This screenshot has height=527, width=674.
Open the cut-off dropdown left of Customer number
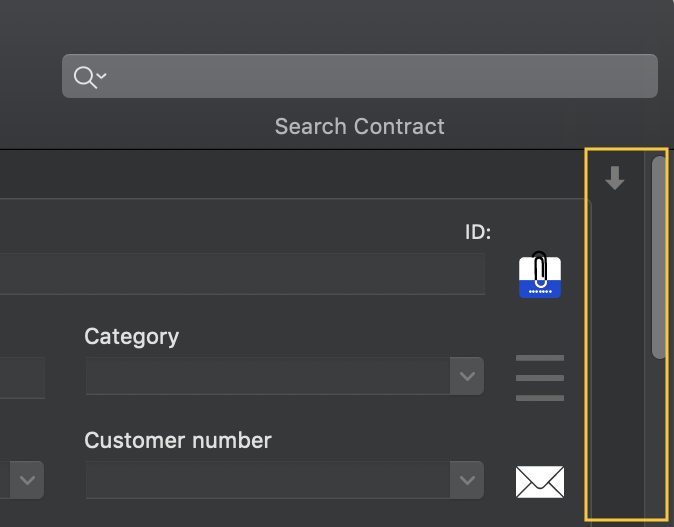(x=27, y=480)
